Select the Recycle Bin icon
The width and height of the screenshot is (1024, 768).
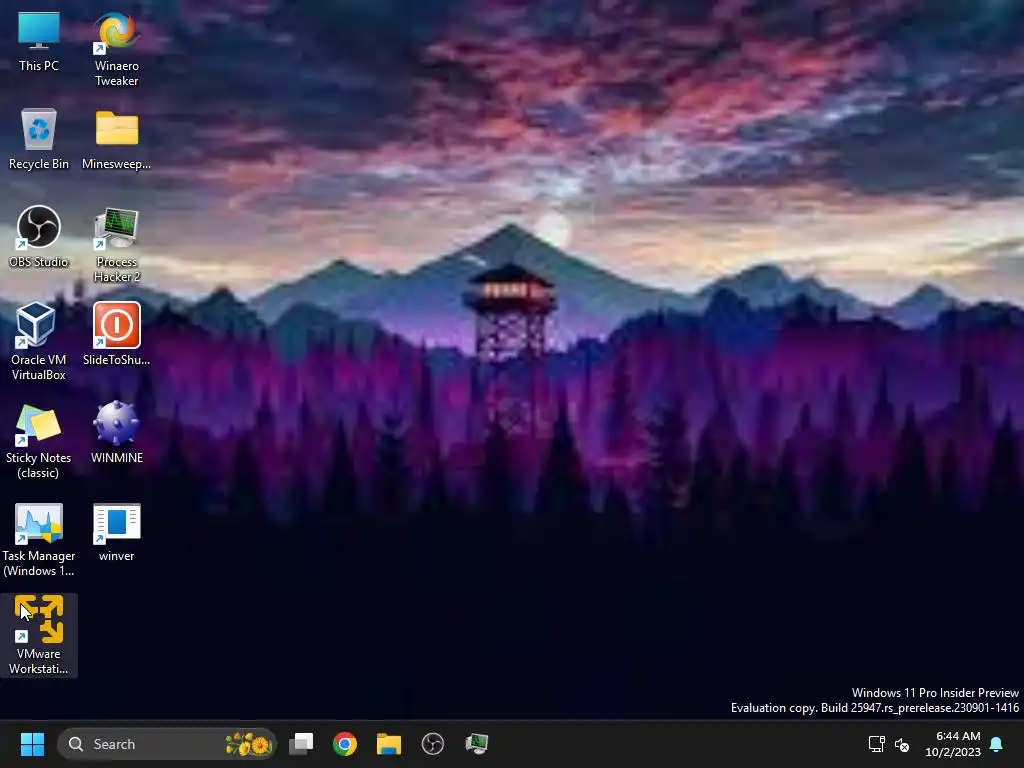coord(39,138)
